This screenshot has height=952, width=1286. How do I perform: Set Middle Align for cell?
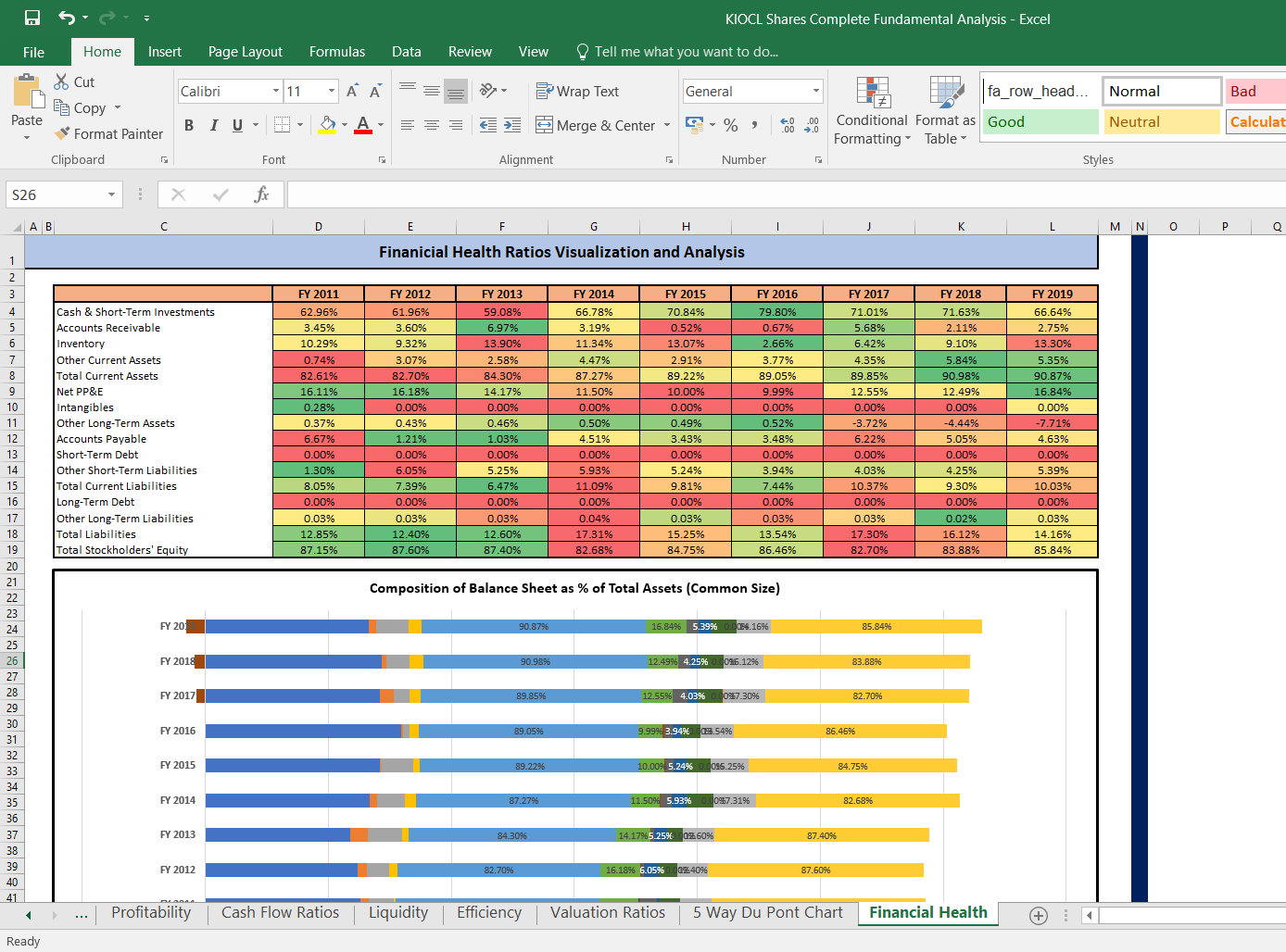click(x=432, y=91)
